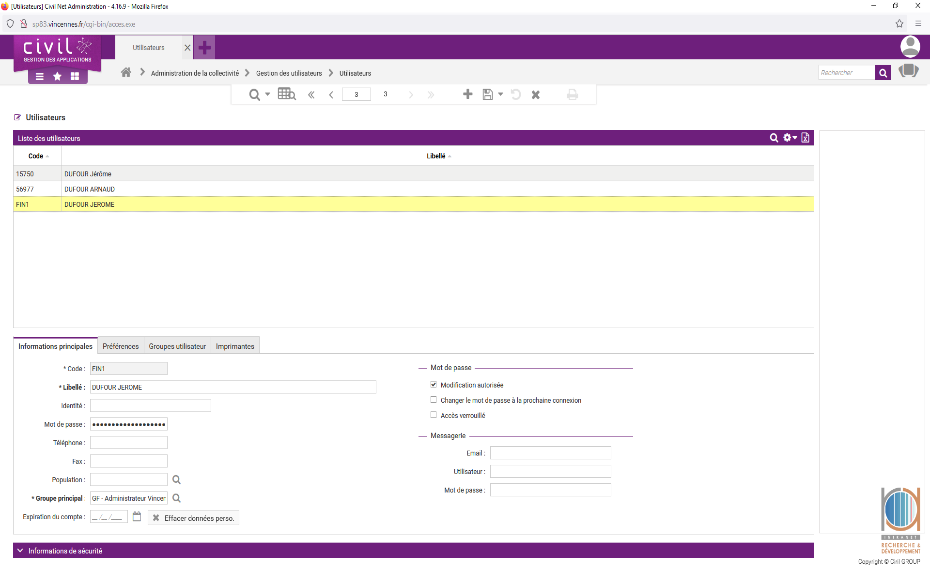This screenshot has height=566, width=930.
Task: Switch to the Imprimantes tab
Action: (x=235, y=346)
